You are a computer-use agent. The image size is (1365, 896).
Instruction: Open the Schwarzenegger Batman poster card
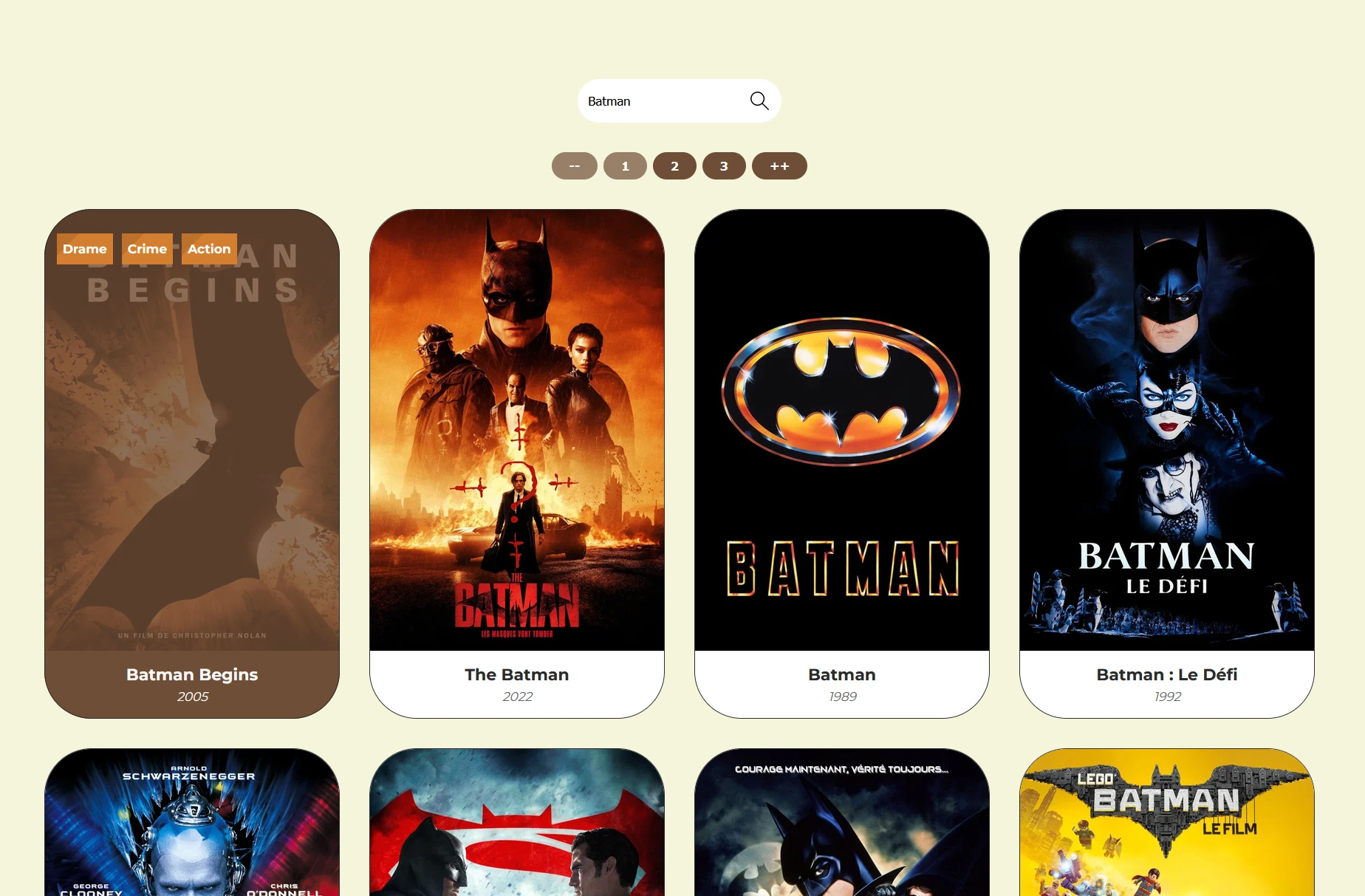click(192, 822)
